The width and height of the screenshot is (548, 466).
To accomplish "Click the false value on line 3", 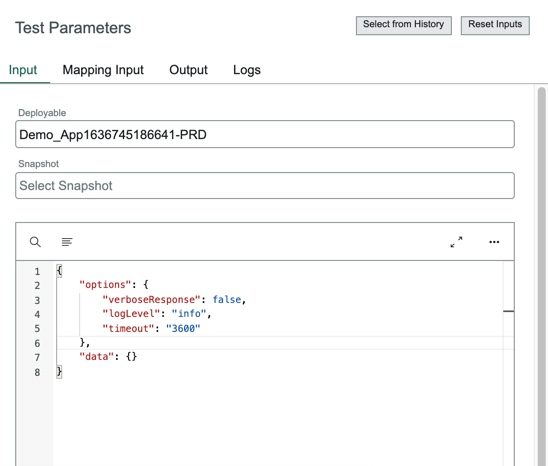I will click(x=227, y=300).
